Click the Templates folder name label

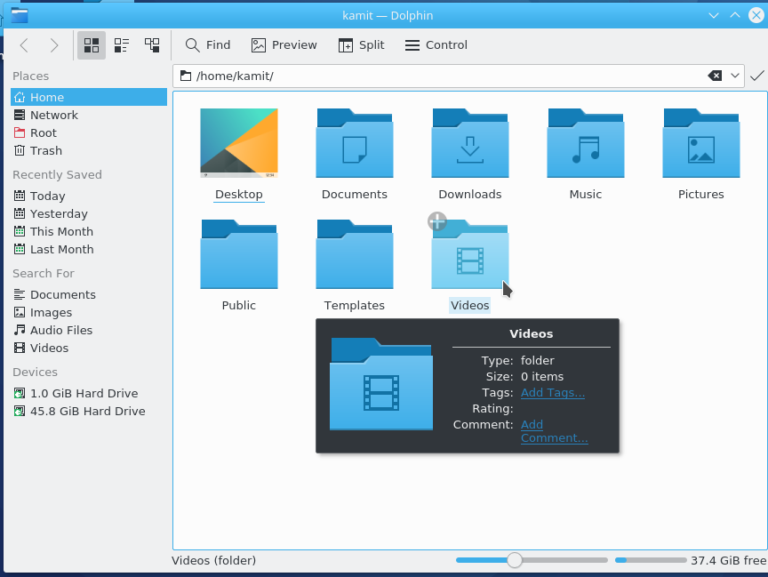(x=354, y=306)
